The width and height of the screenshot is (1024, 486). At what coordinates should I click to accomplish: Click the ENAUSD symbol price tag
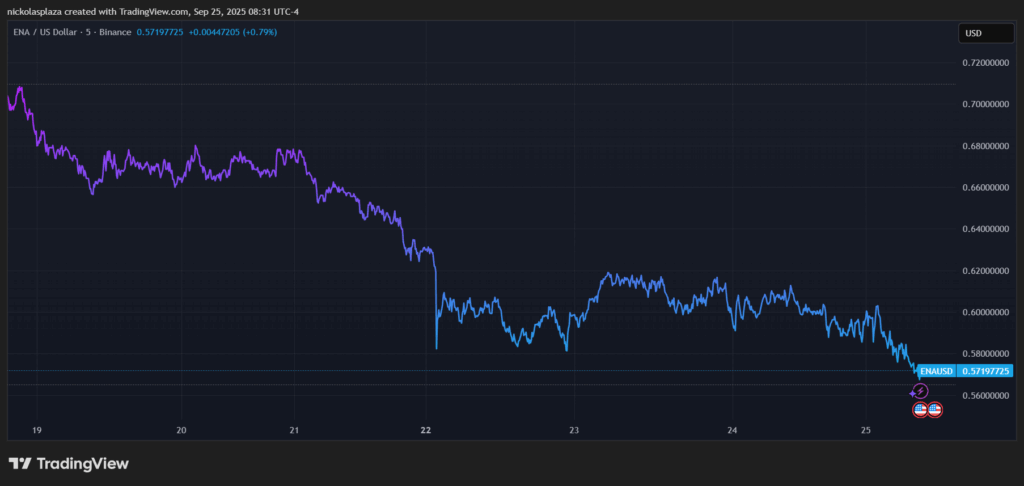[x=937, y=371]
